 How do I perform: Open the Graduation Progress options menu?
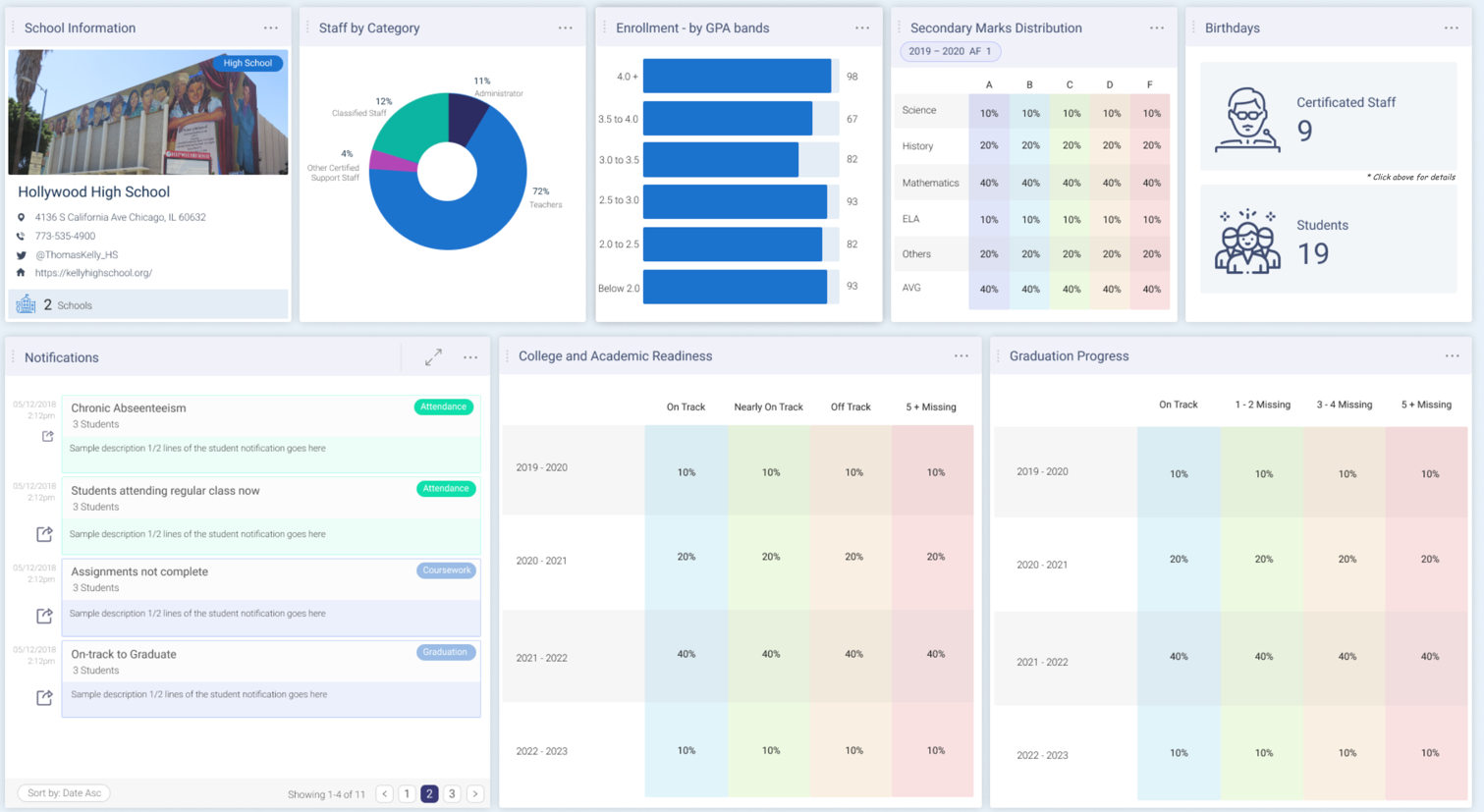click(1451, 355)
